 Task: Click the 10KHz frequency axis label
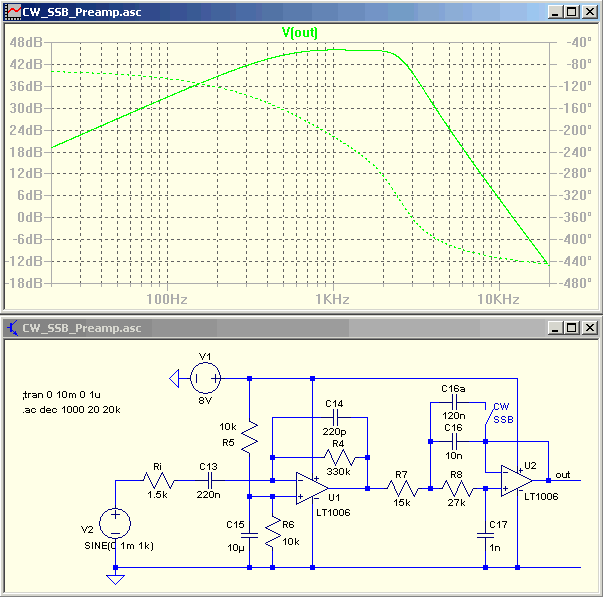[x=498, y=299]
